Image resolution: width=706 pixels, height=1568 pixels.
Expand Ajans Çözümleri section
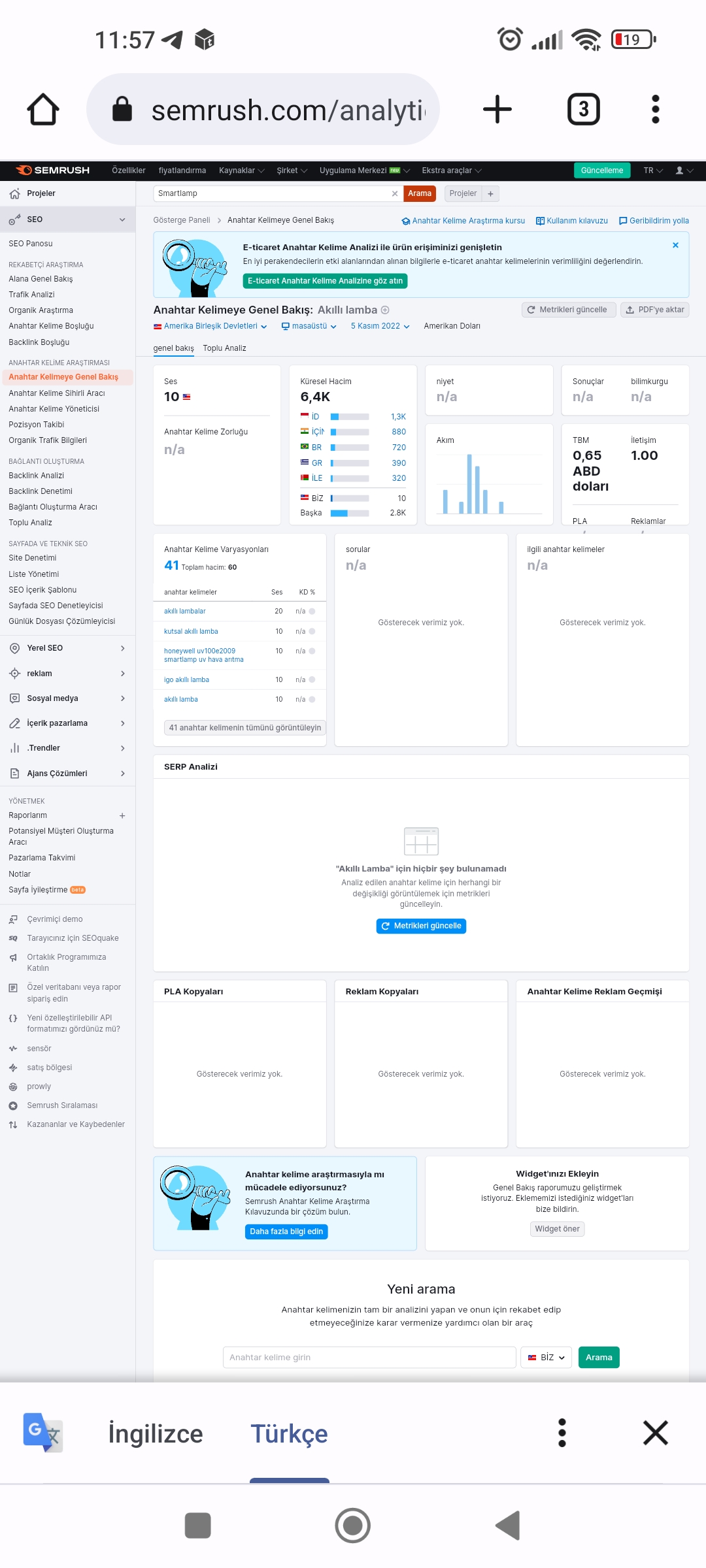67,774
